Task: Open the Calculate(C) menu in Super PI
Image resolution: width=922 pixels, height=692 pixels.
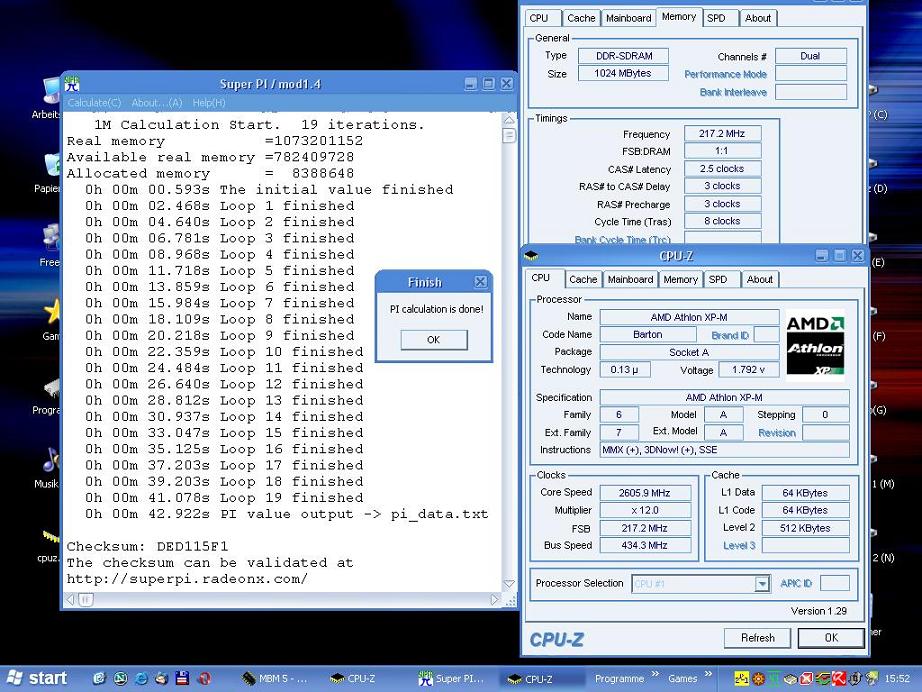Action: click(94, 103)
